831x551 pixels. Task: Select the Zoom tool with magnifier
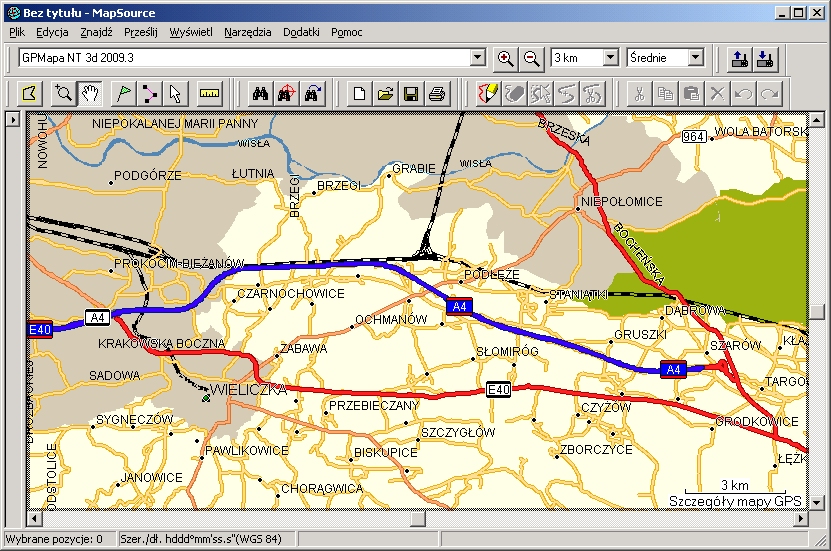coord(64,94)
